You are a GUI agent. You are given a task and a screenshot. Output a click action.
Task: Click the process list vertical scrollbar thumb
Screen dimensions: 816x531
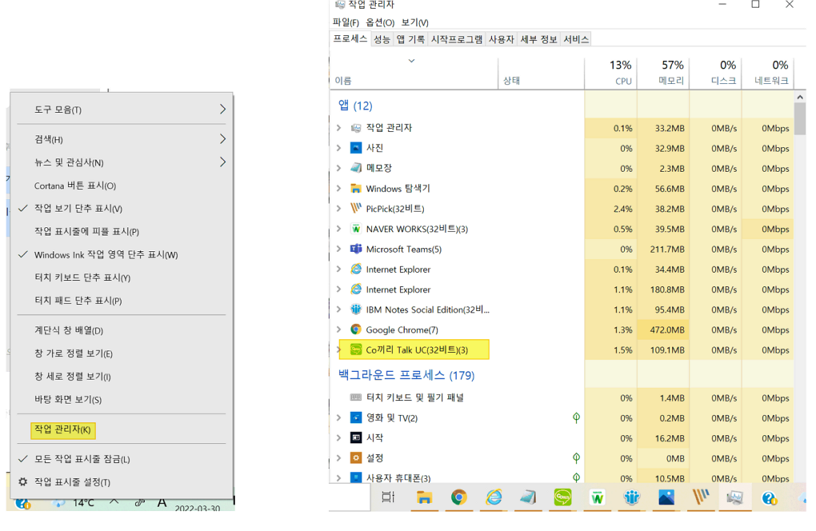click(800, 119)
